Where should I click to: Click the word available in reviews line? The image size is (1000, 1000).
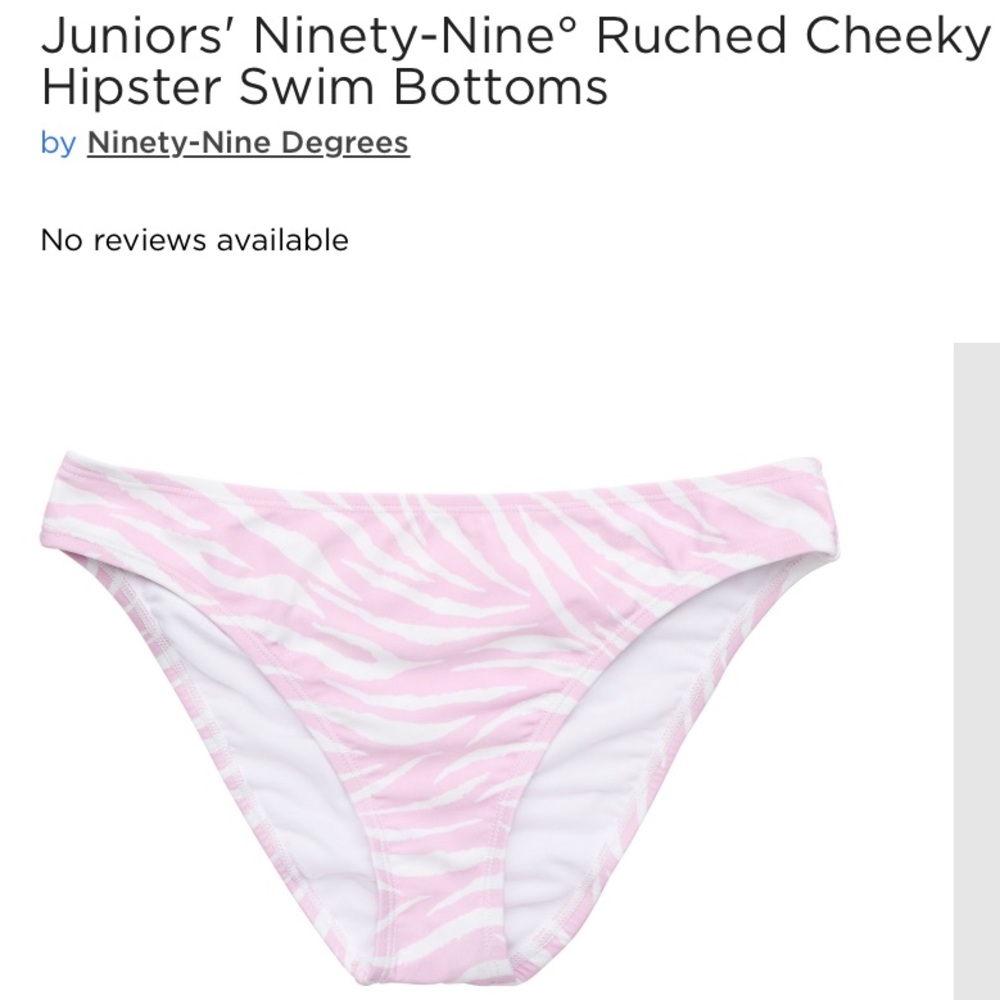point(283,240)
